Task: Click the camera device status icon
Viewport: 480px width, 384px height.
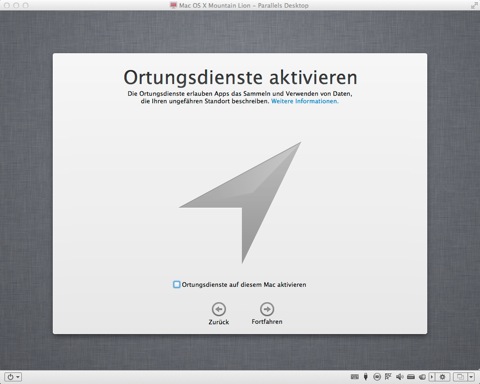Action: [422, 377]
